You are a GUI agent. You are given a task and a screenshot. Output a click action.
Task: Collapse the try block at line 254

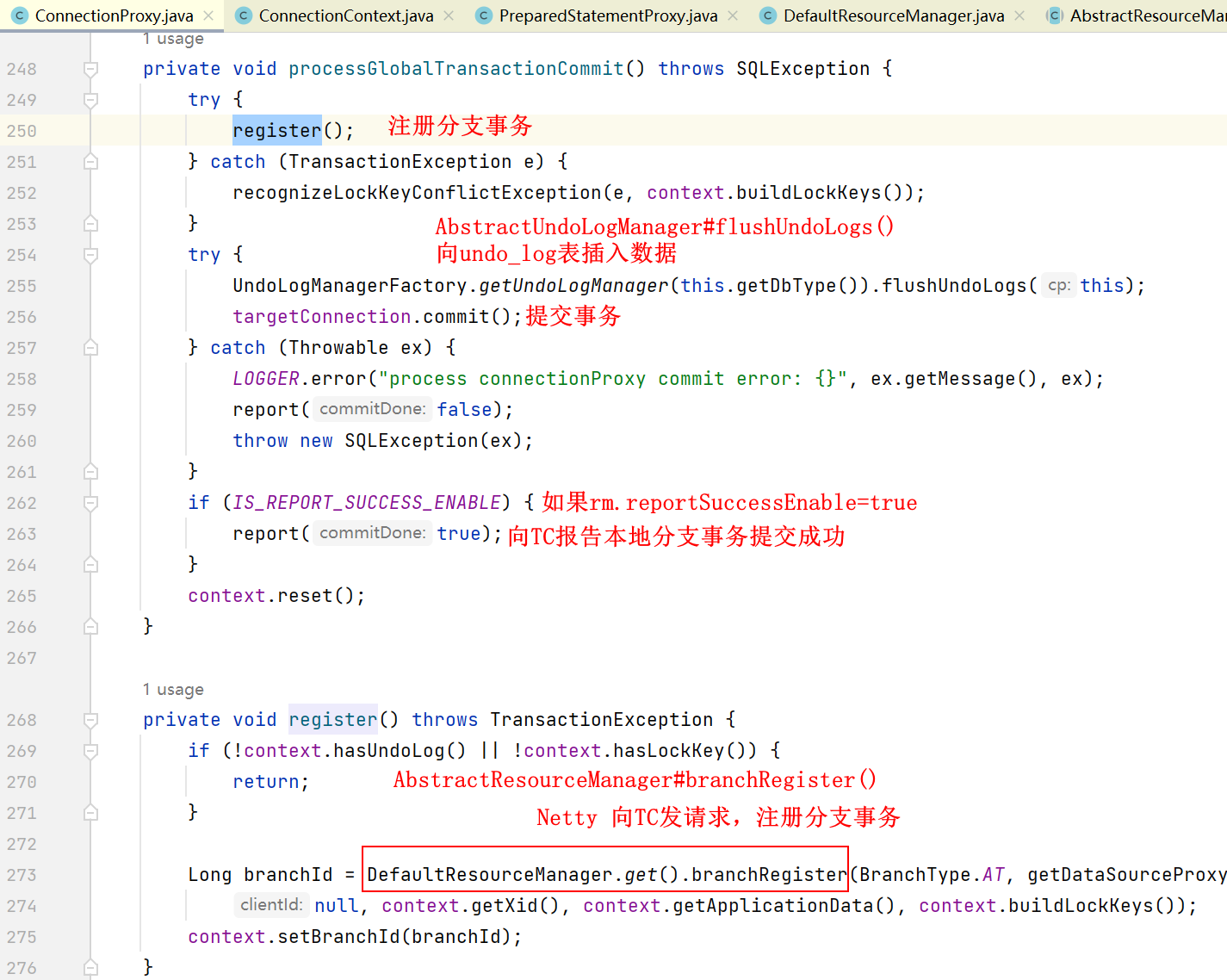pos(90,255)
